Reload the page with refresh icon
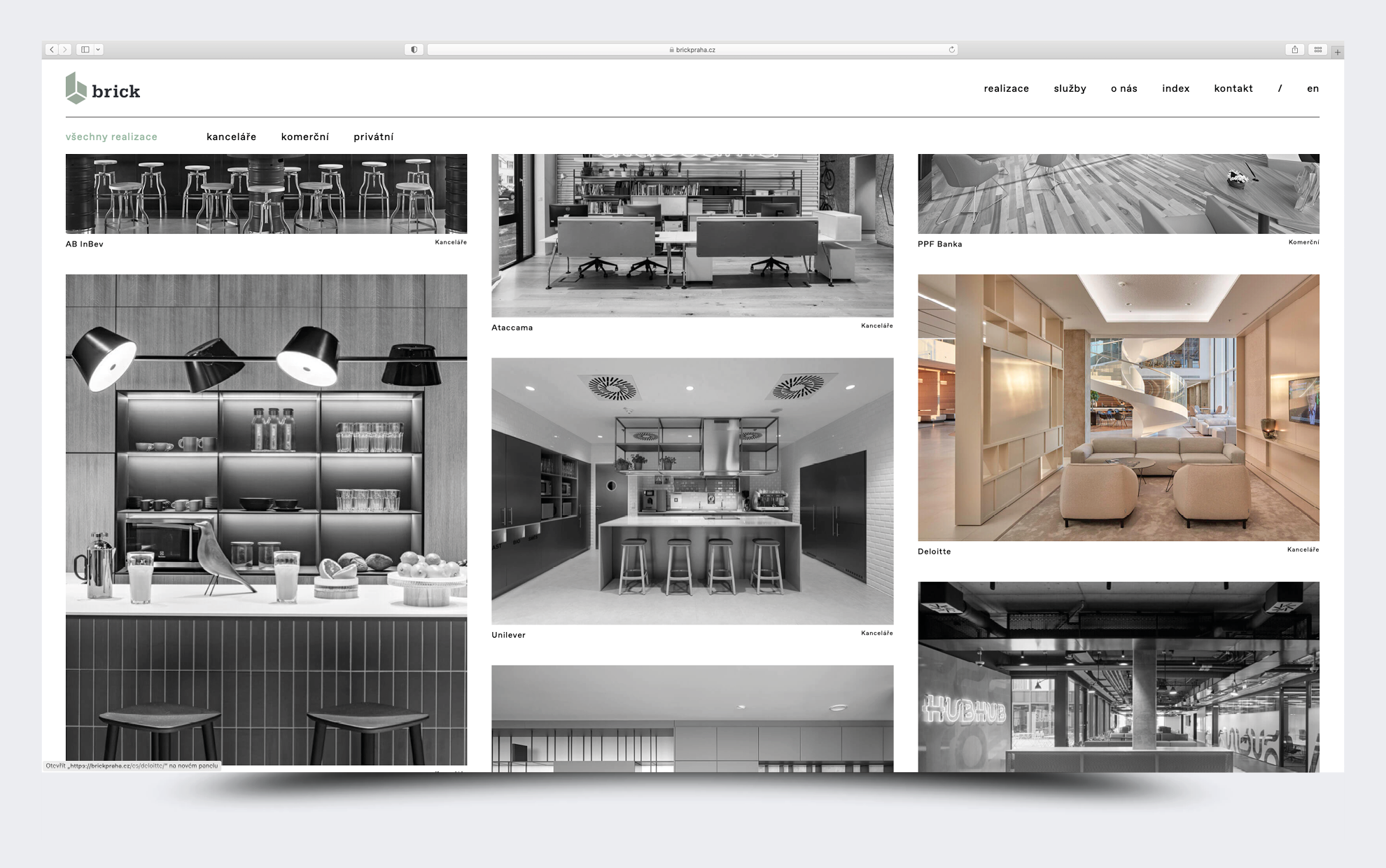Image resolution: width=1386 pixels, height=868 pixels. click(x=951, y=50)
